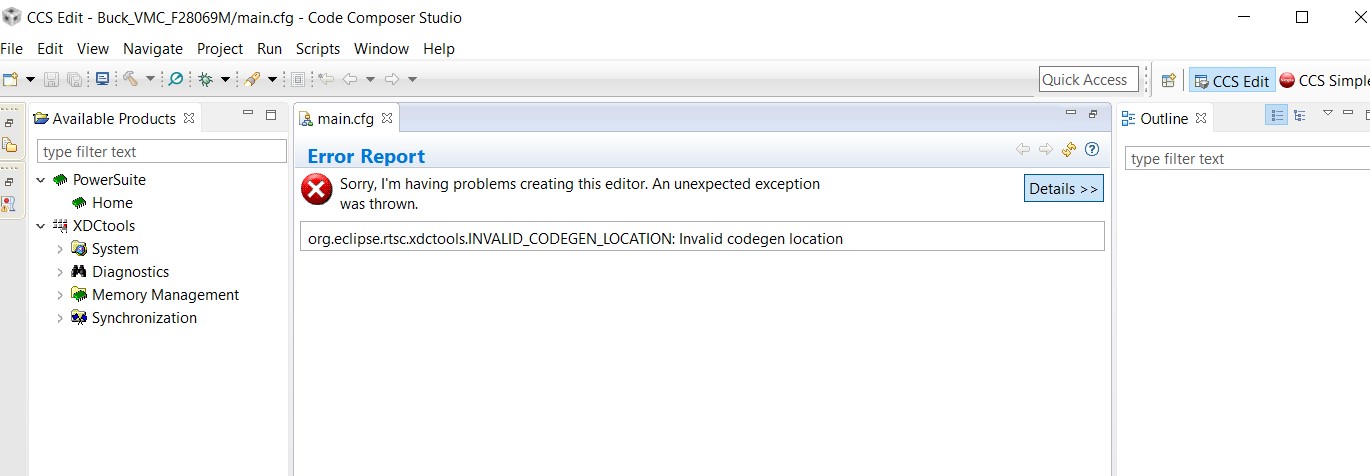This screenshot has width=1370, height=476.
Task: Expand the System tree node
Action: (60, 249)
